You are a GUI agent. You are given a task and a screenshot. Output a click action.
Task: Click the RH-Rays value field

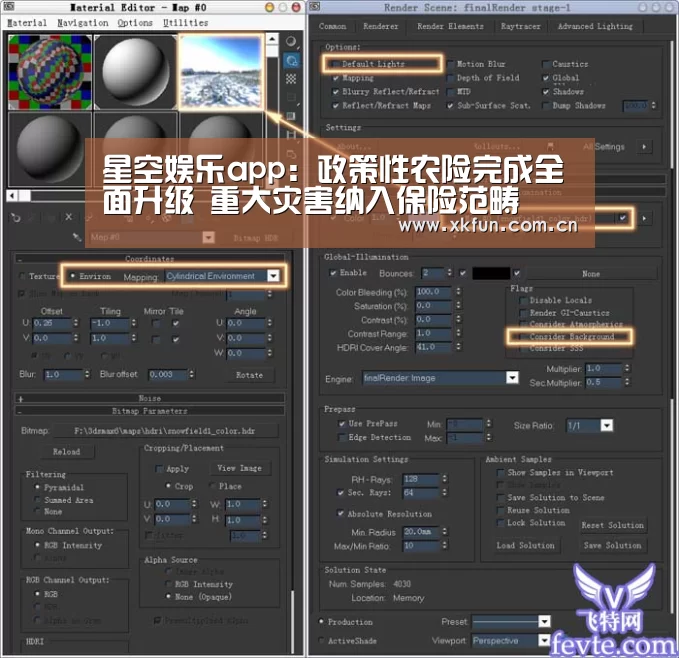click(x=421, y=479)
